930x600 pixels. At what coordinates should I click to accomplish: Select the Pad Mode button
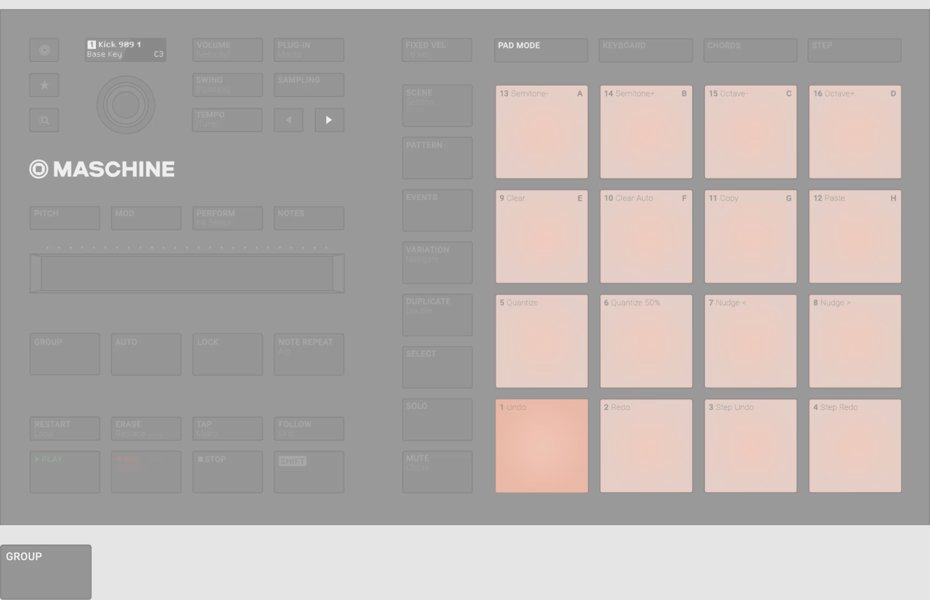coord(541,50)
